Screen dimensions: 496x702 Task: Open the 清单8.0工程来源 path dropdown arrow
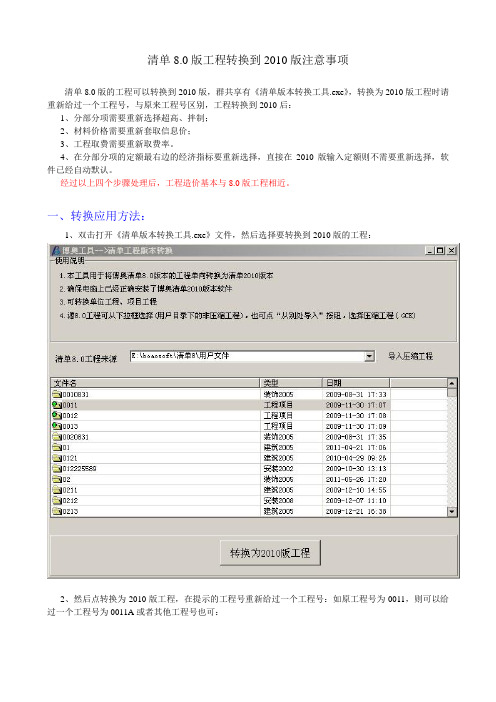point(369,356)
